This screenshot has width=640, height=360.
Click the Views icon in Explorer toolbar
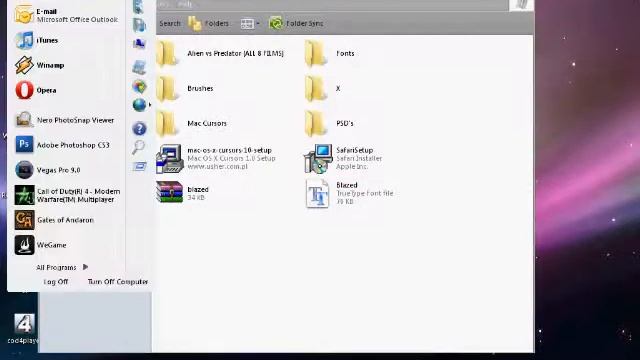tap(247, 24)
